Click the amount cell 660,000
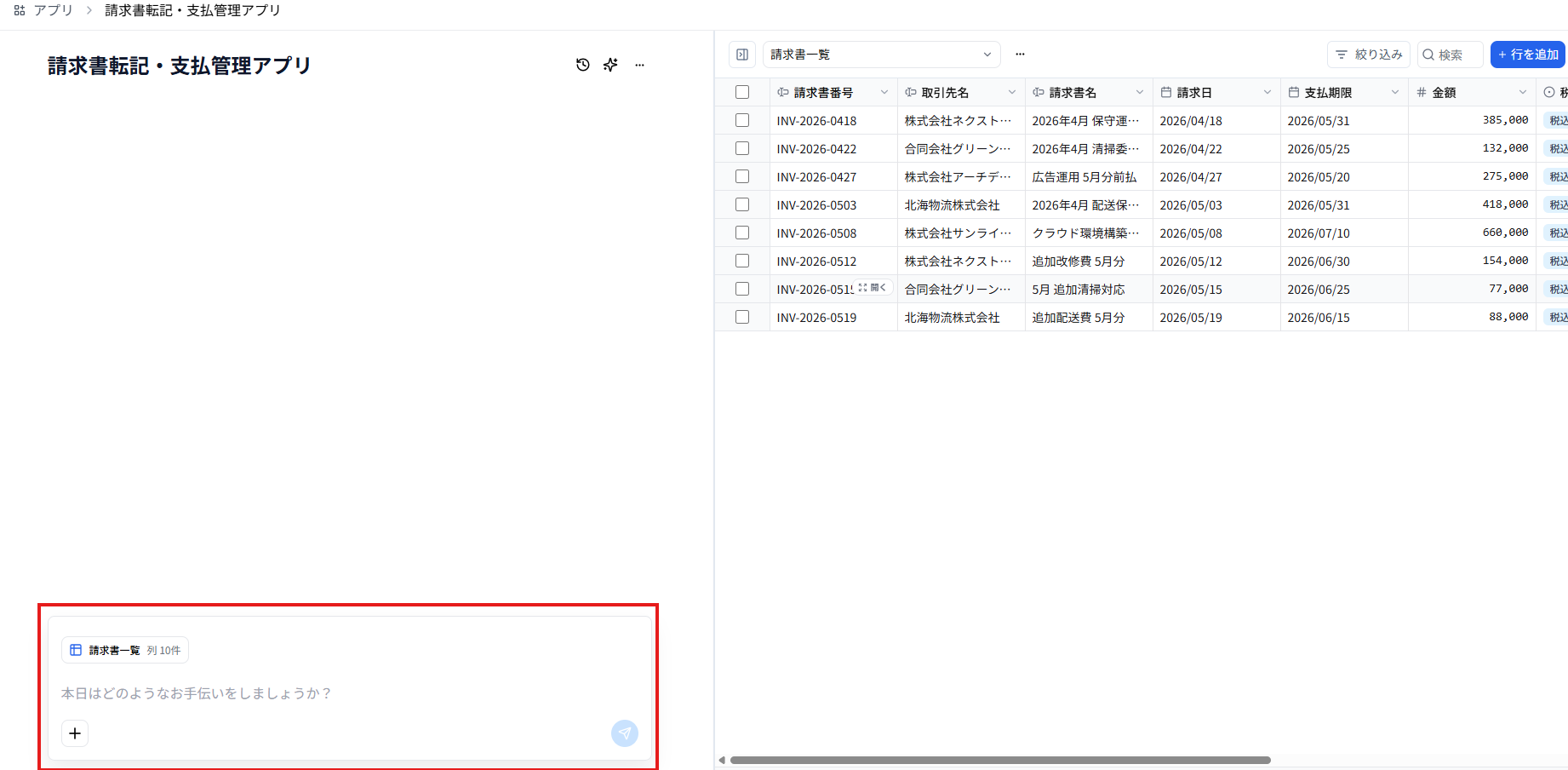 [x=1472, y=233]
